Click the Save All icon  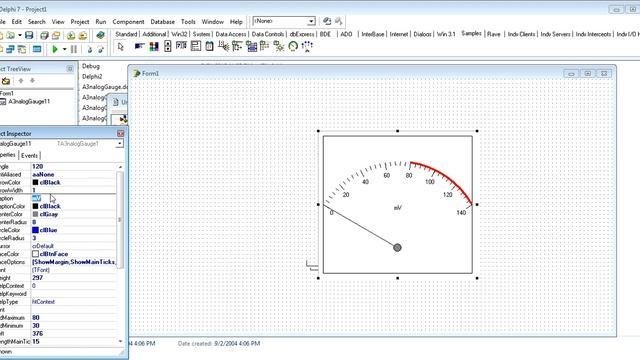pyautogui.click(x=44, y=36)
